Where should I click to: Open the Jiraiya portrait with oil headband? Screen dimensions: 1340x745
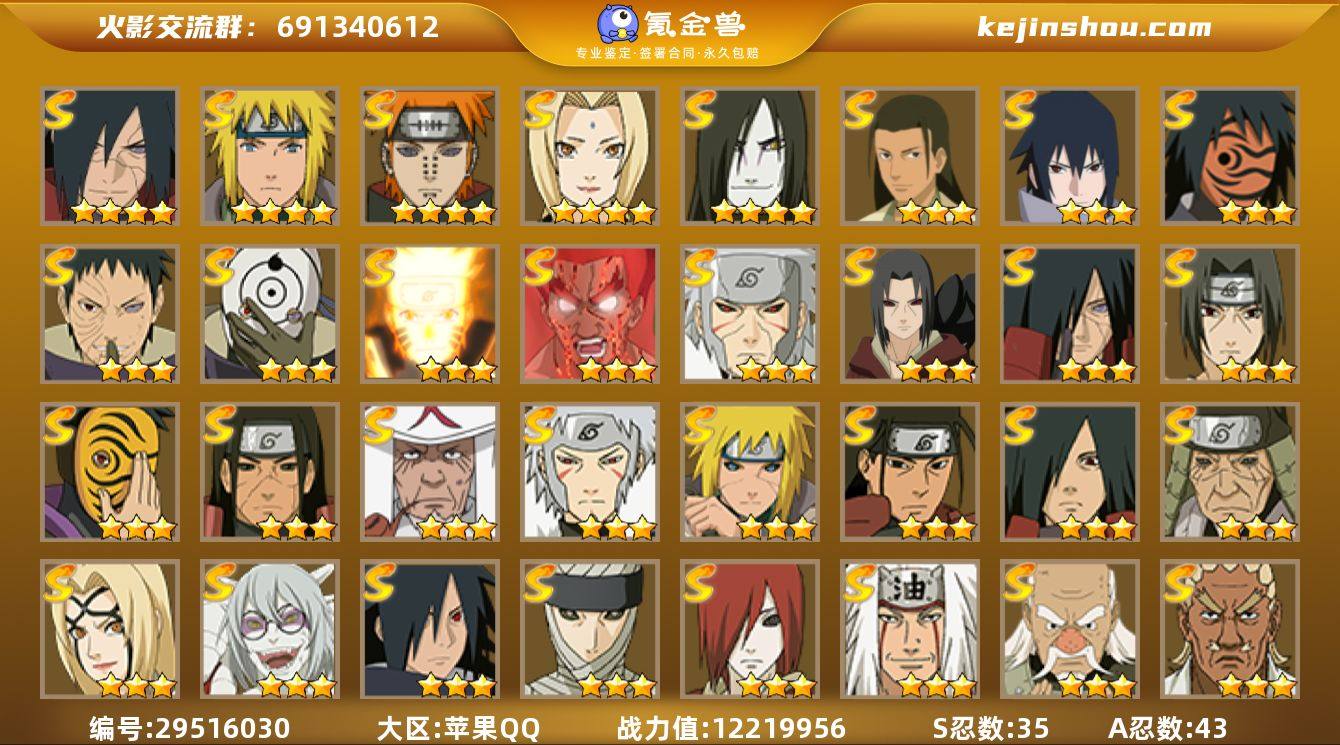click(909, 630)
